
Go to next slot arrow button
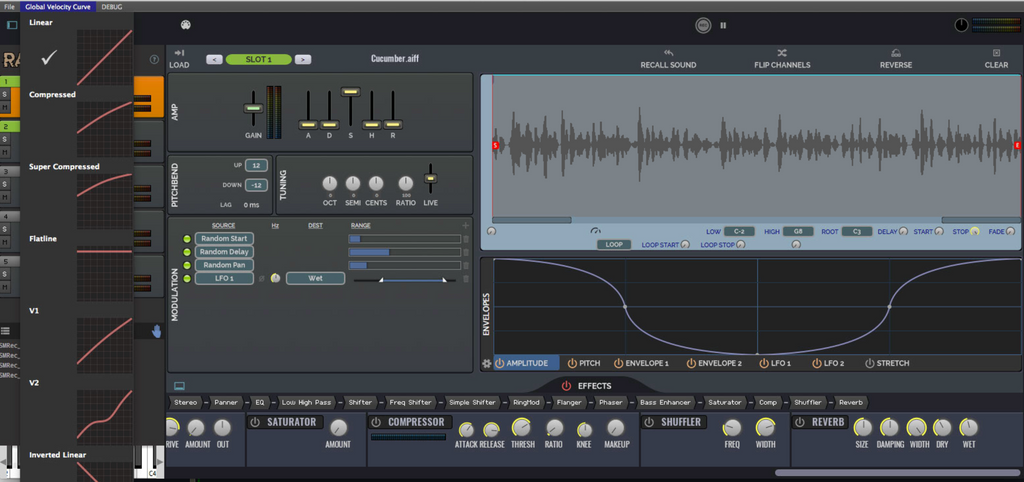pyautogui.click(x=302, y=59)
